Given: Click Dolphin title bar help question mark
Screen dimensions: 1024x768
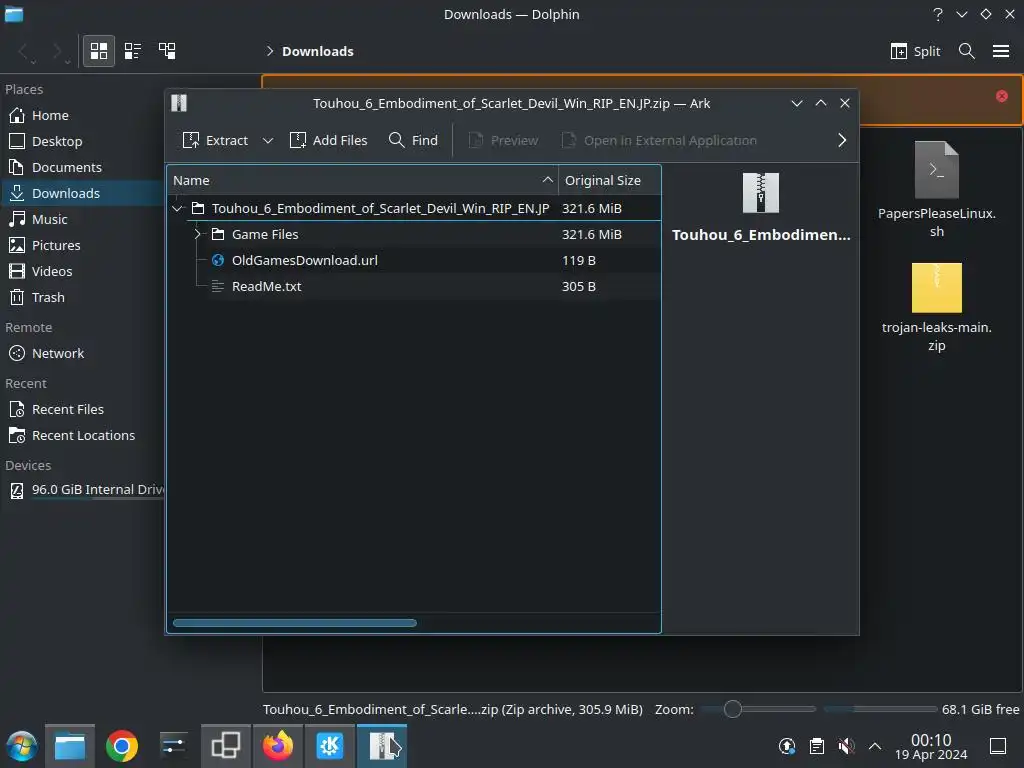Looking at the screenshot, I should 938,14.
